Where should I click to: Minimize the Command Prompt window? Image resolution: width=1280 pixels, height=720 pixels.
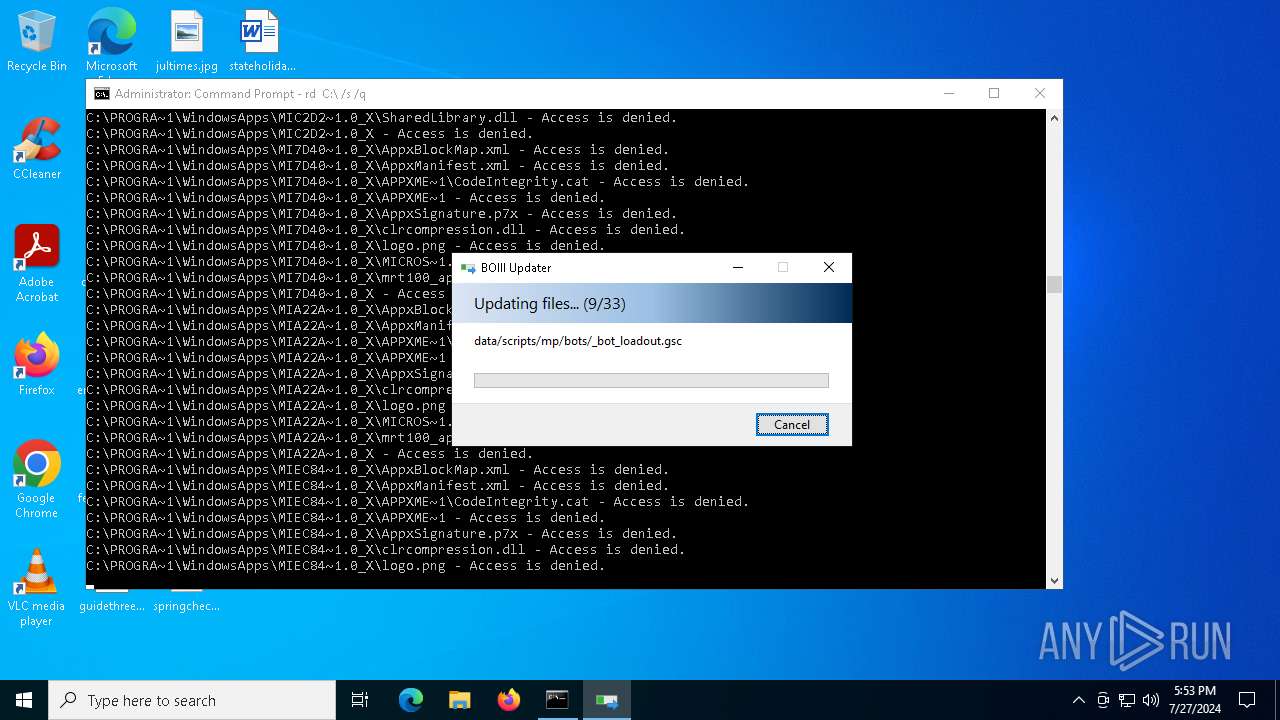(948, 94)
